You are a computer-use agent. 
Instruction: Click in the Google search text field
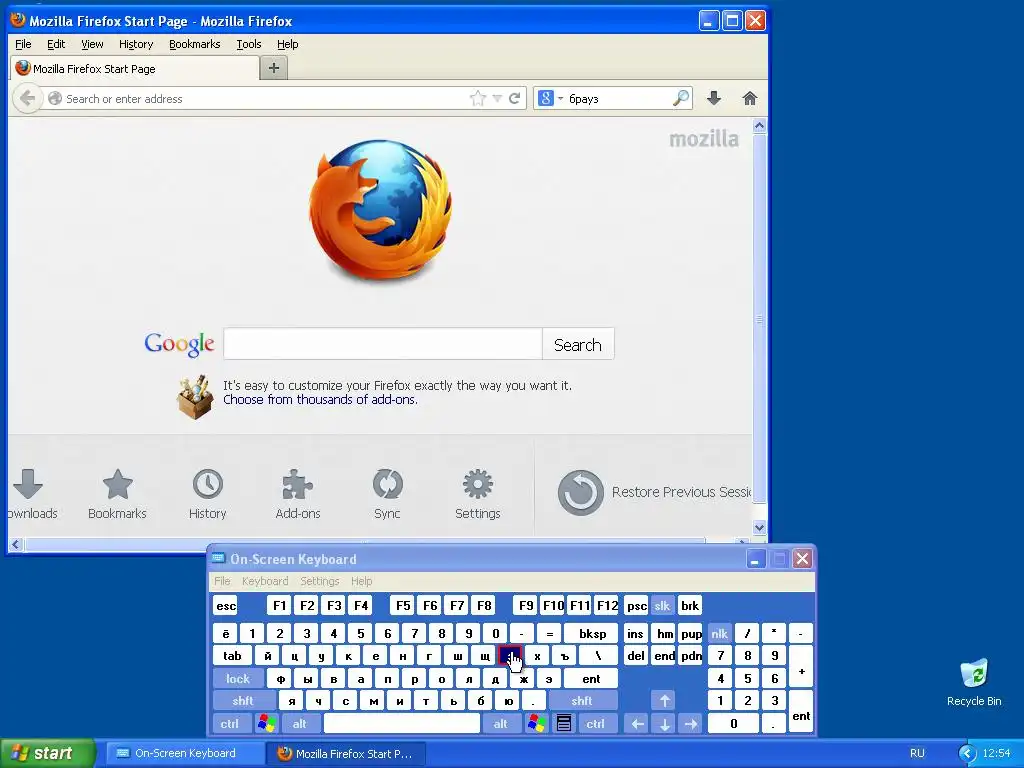tap(383, 344)
